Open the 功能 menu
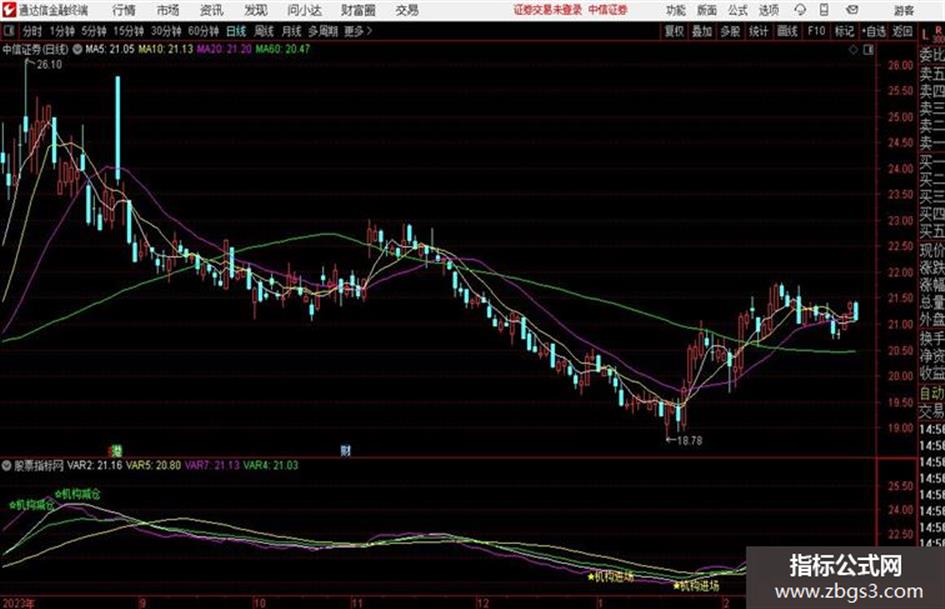This screenshot has height=609, width=945. point(676,10)
